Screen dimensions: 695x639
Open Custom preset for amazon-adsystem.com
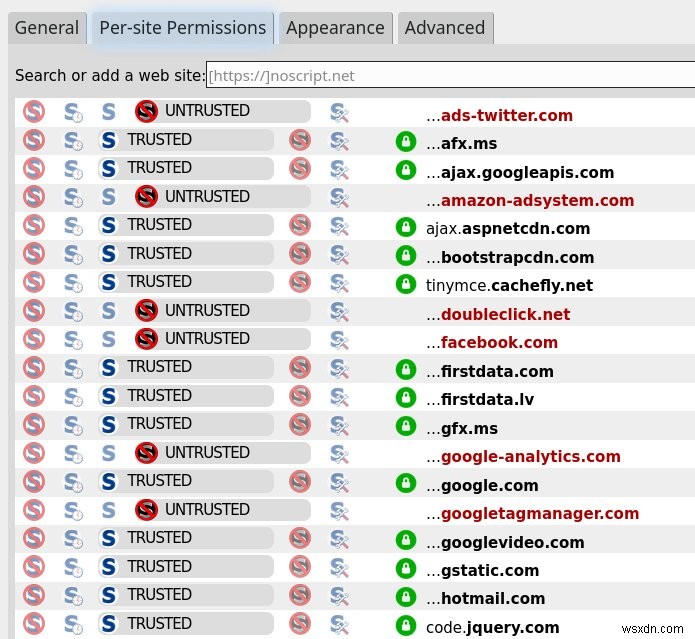click(339, 198)
